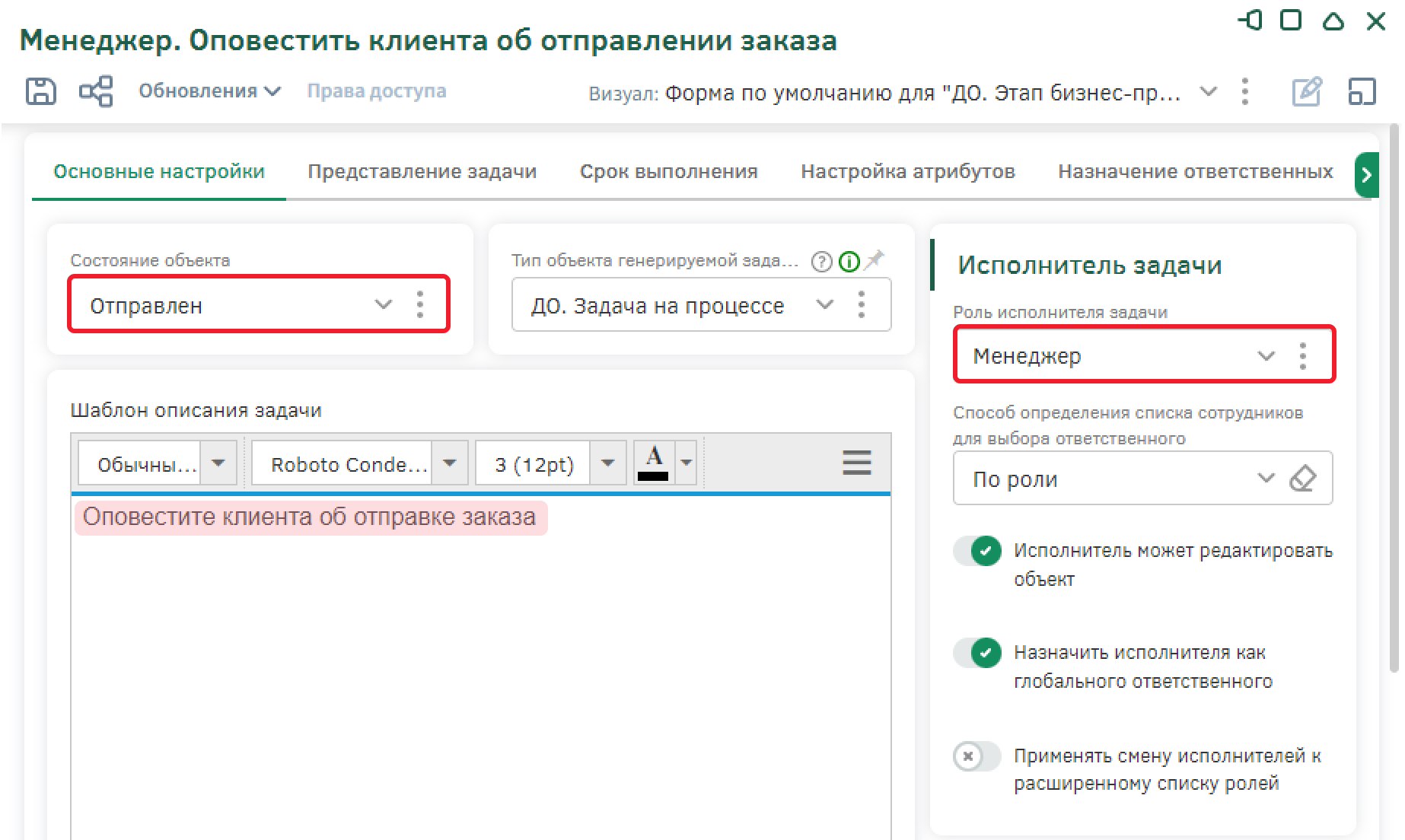Viewport: 1405px width, 840px height.
Task: Open the three-dot menu beside the Визуал selector
Action: pos(1245,92)
